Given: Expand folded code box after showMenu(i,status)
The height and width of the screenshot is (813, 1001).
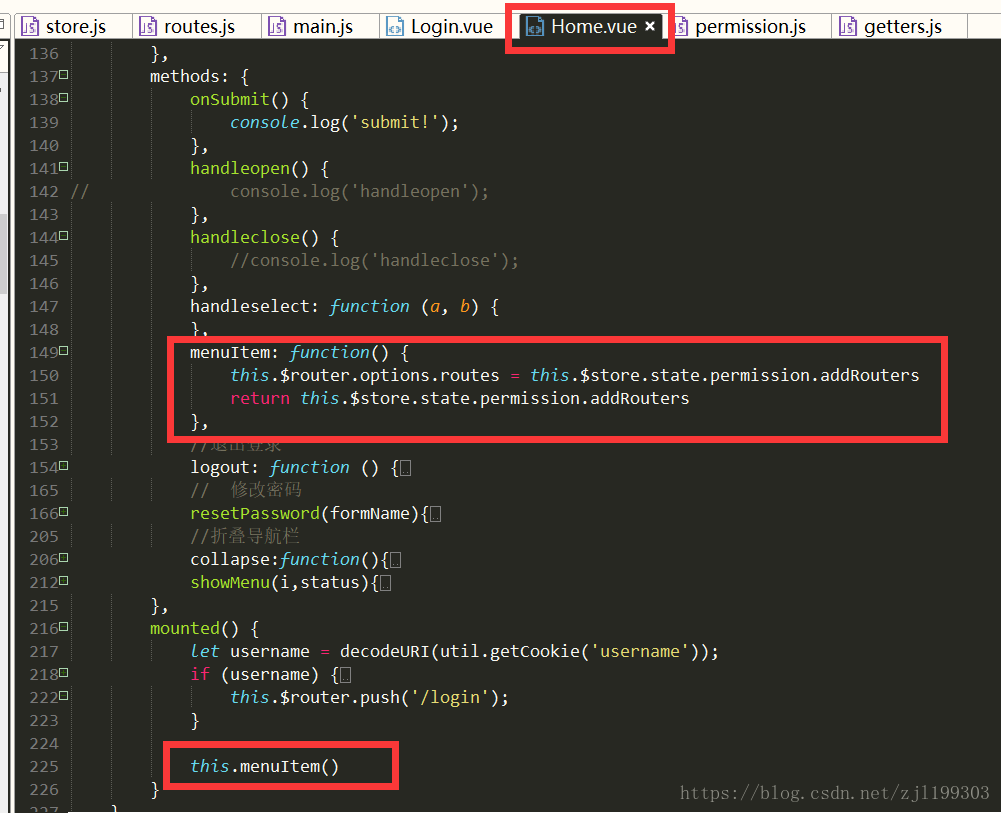Looking at the screenshot, I should [386, 583].
